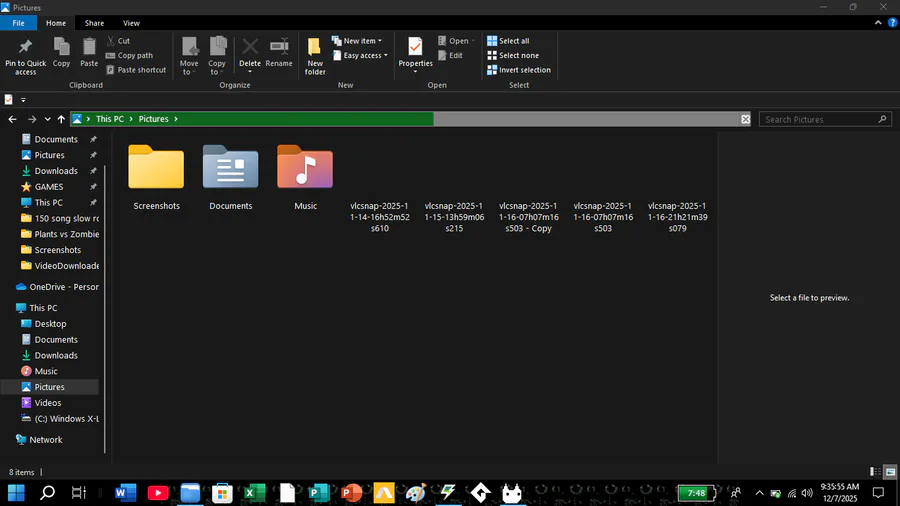Click Select none
This screenshot has width=900, height=506.
coord(513,55)
